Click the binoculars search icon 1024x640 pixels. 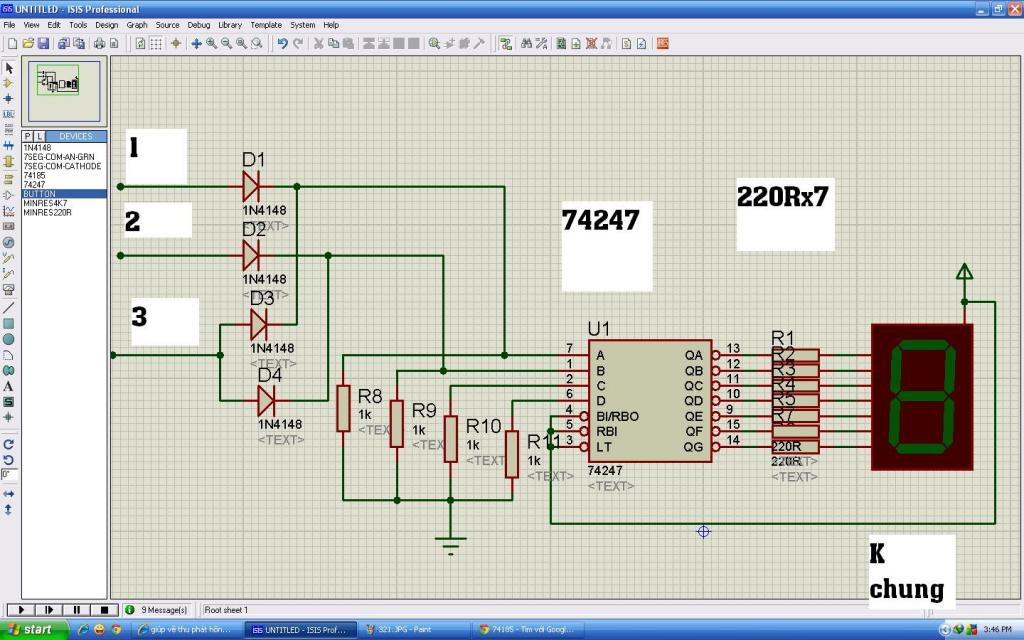point(526,44)
